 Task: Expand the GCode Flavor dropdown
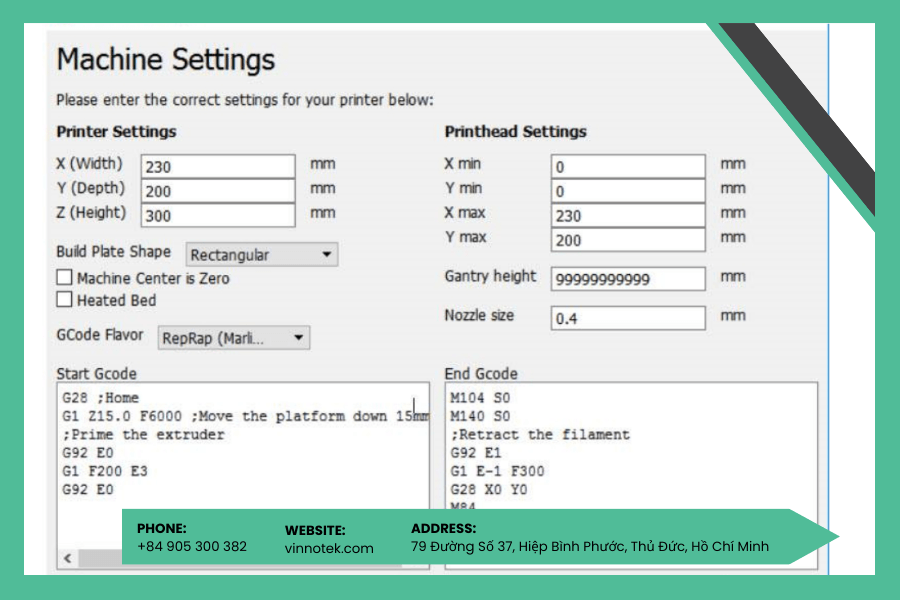click(x=234, y=338)
